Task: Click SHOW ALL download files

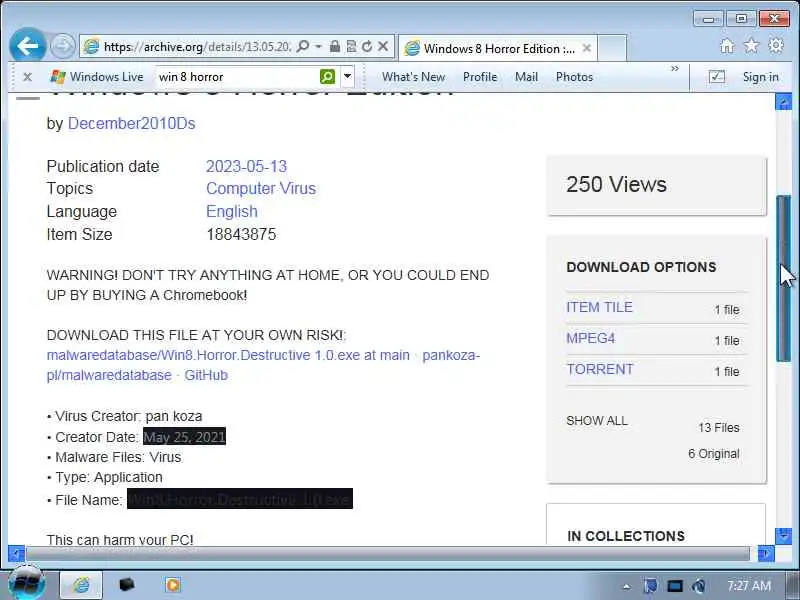Action: tap(597, 421)
